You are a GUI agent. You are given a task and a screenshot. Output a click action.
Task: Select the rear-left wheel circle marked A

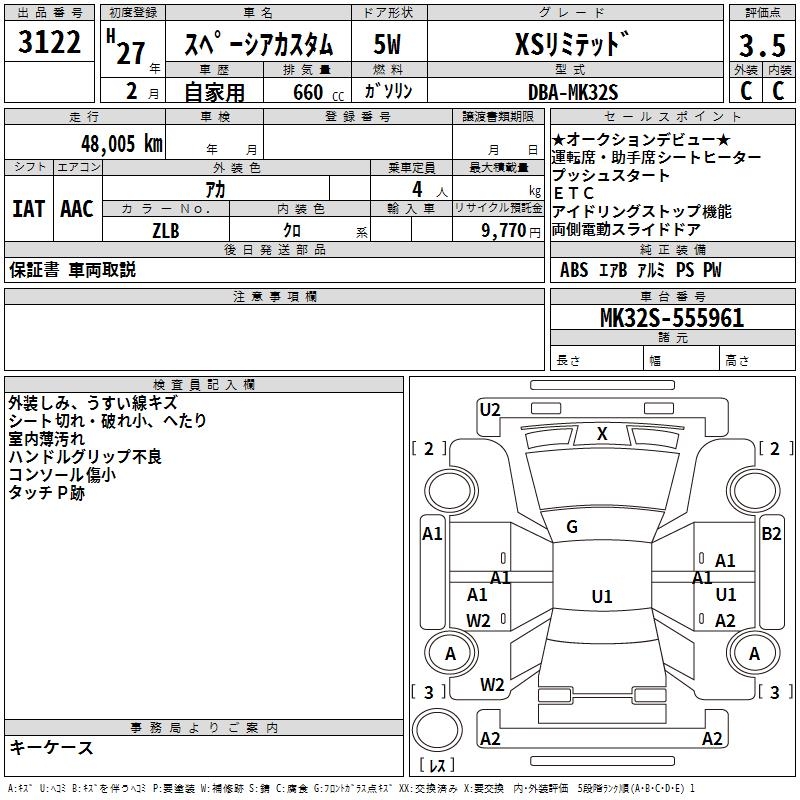451,654
